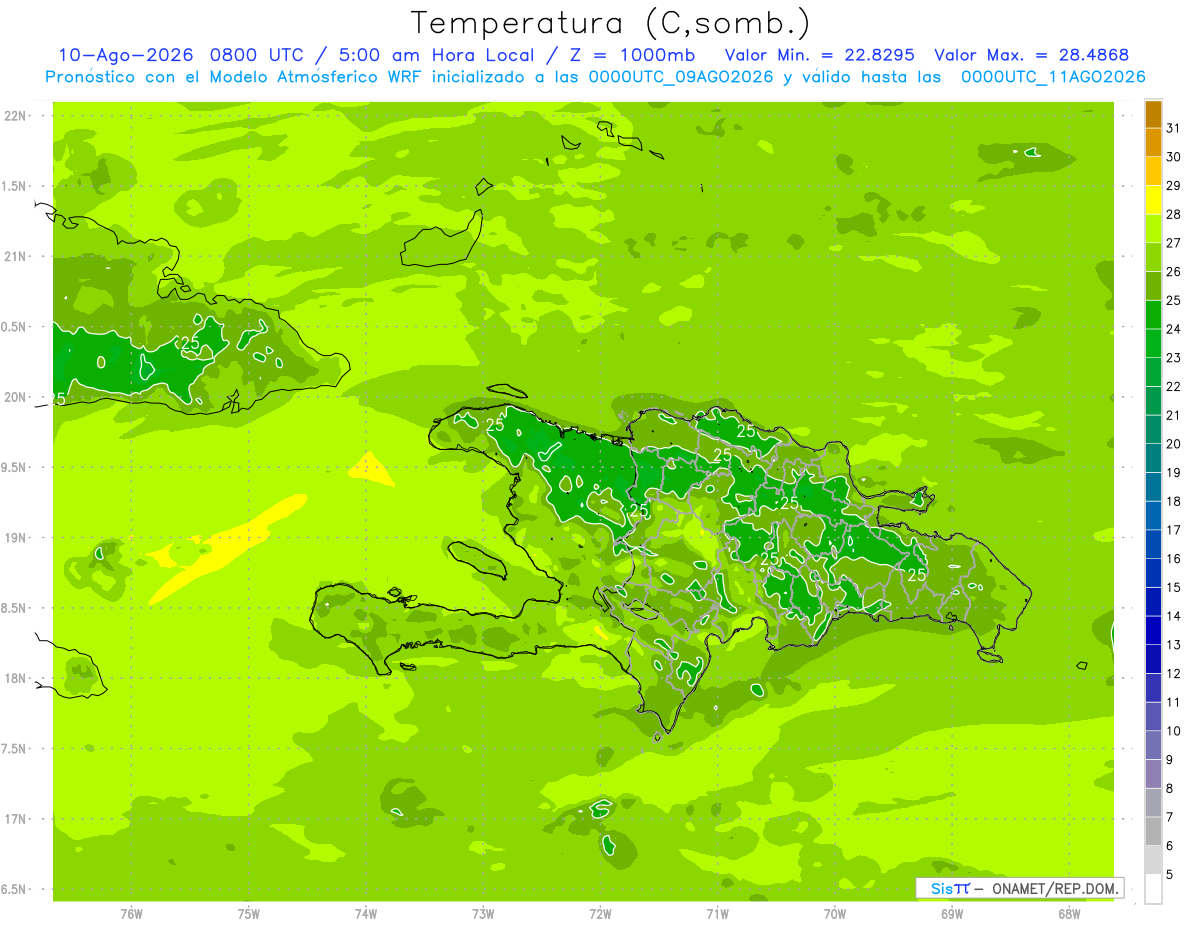Pick the purple swatch between 8 and 9
The height and width of the screenshot is (927, 1200).
pyautogui.click(x=1153, y=774)
